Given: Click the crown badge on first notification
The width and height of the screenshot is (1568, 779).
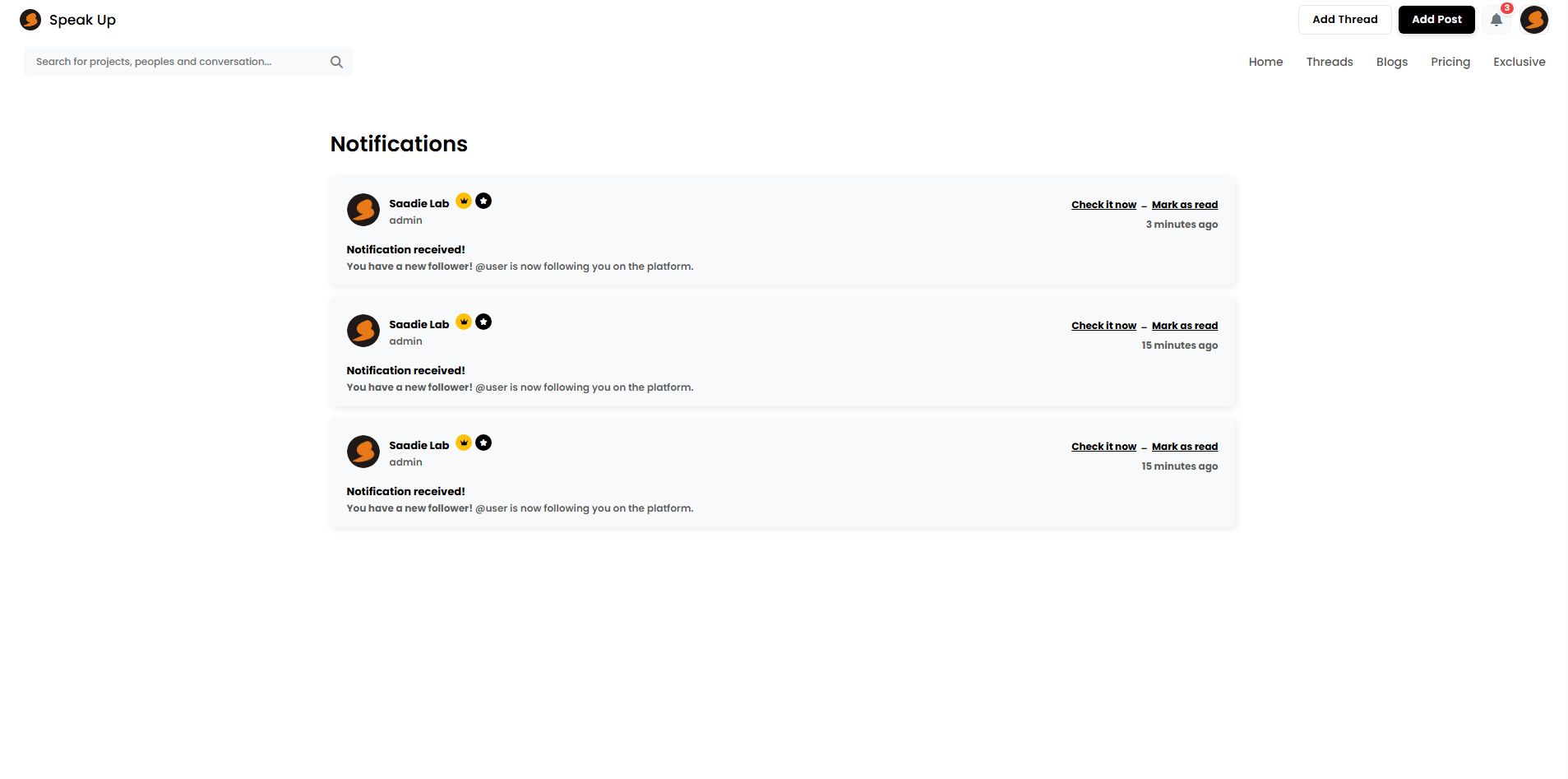Looking at the screenshot, I should coord(464,201).
